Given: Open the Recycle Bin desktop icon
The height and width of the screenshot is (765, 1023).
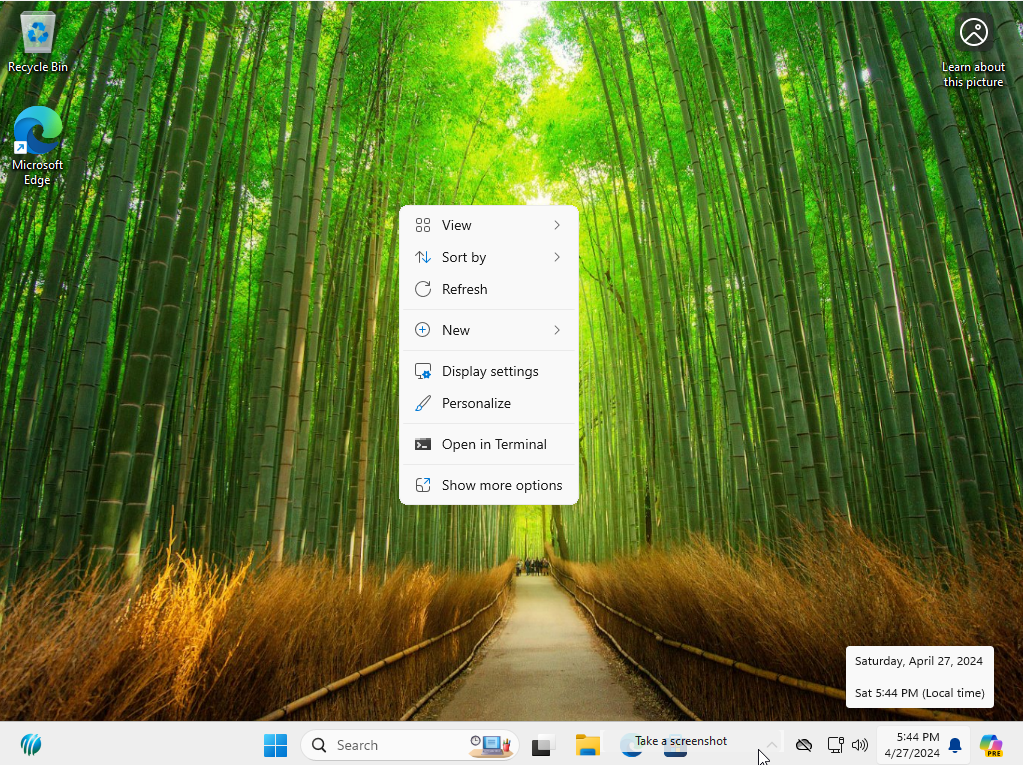Looking at the screenshot, I should pos(38,42).
